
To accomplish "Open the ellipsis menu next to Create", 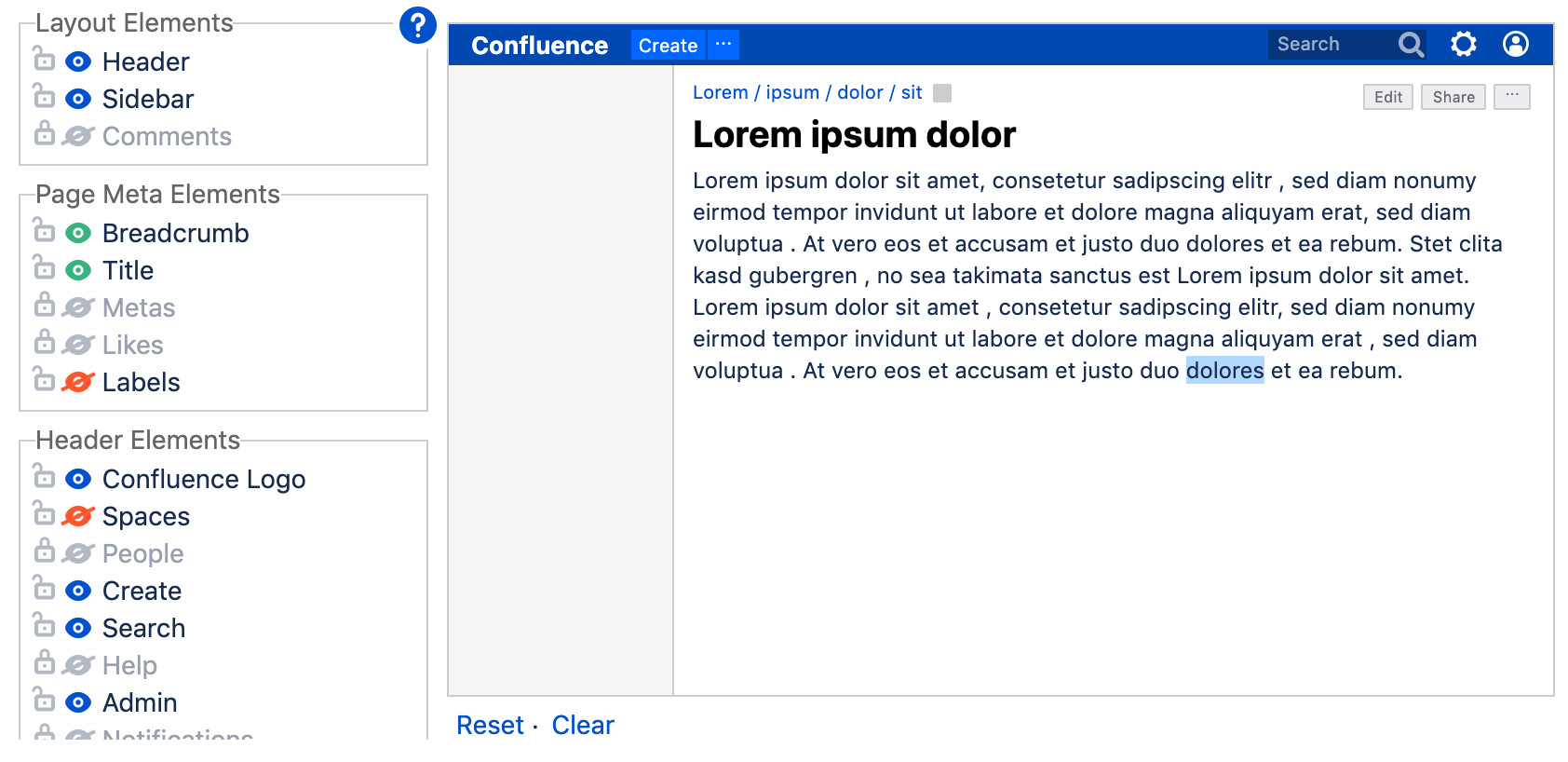I will click(723, 45).
